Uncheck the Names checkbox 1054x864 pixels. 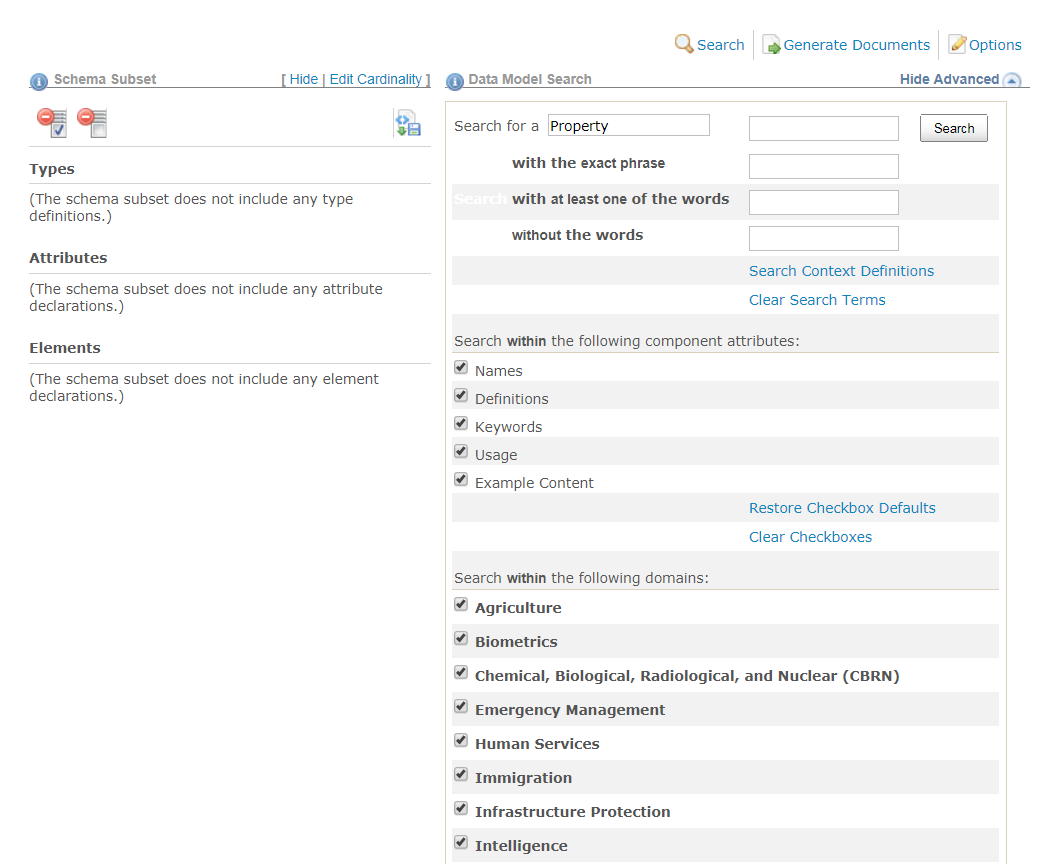pos(461,368)
